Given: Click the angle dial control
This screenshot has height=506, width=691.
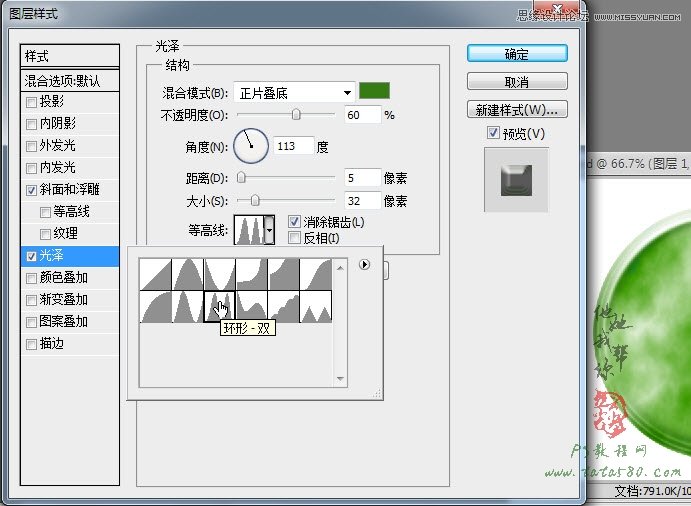Looking at the screenshot, I should tap(251, 146).
